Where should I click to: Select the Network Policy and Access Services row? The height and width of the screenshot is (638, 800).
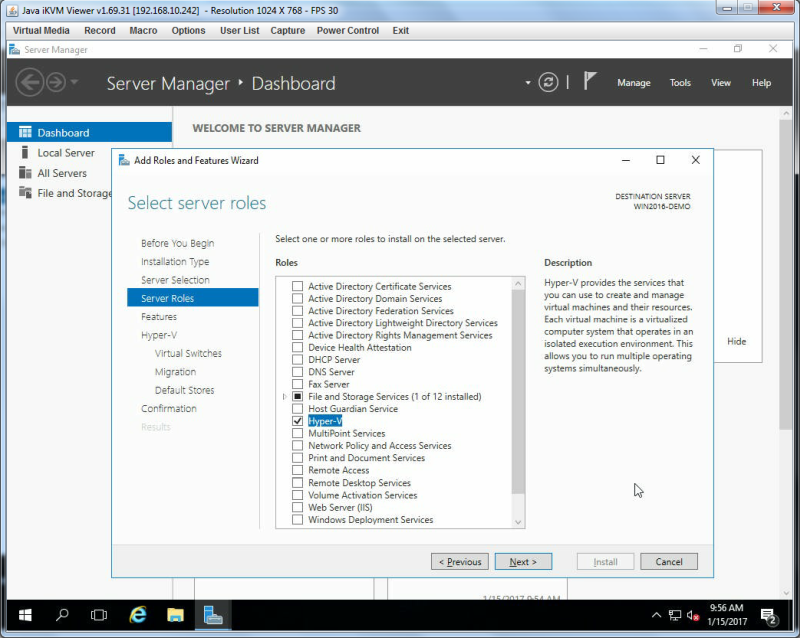[x=380, y=446]
